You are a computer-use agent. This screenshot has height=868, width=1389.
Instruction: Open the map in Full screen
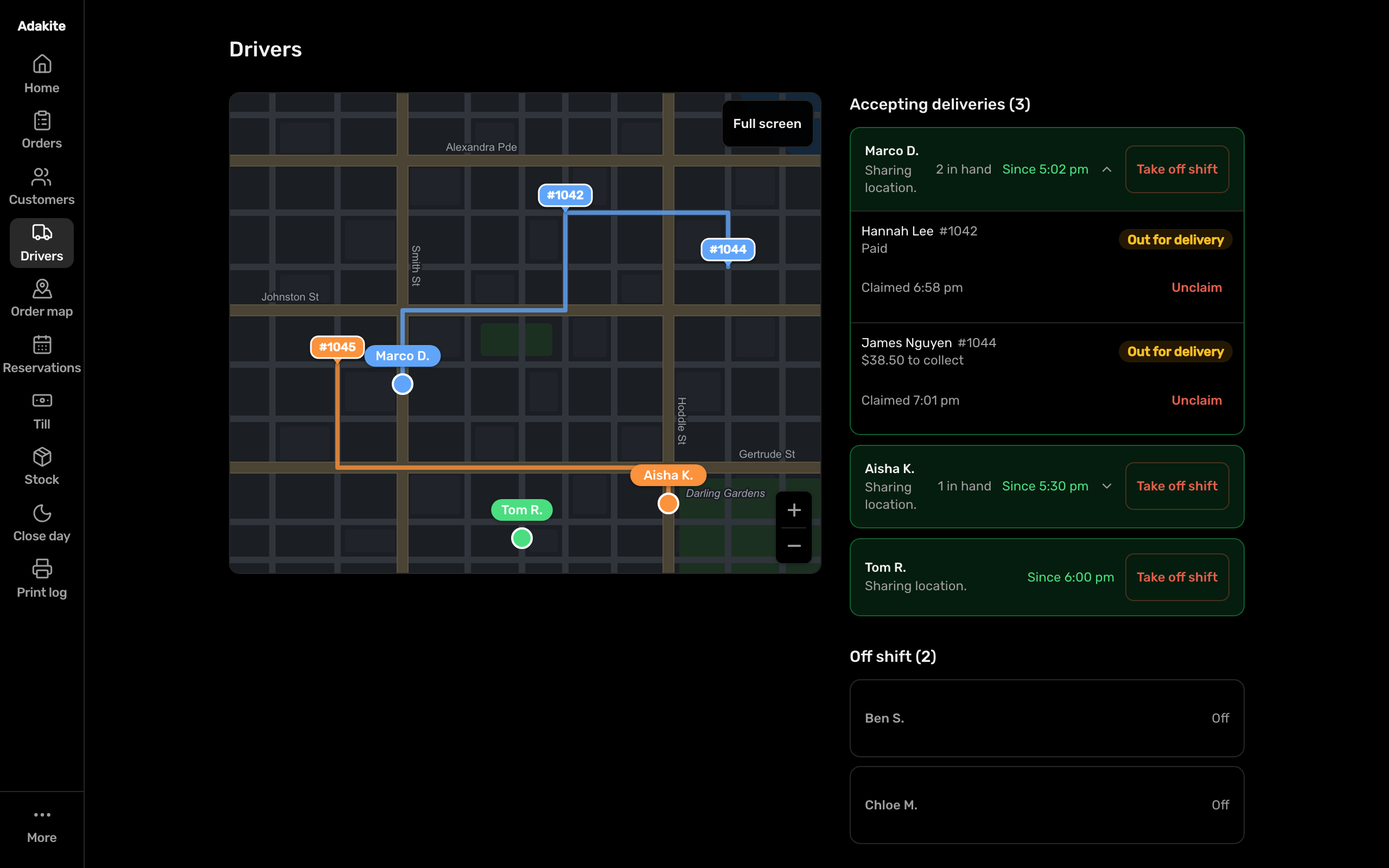click(x=767, y=124)
